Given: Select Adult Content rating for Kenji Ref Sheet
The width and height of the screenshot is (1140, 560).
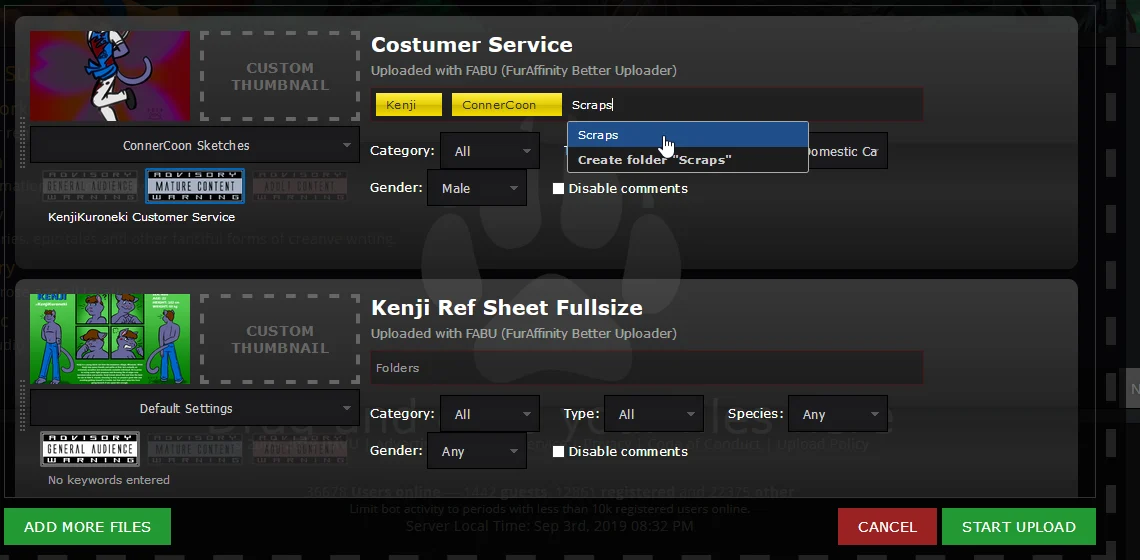Looking at the screenshot, I should tap(300, 449).
